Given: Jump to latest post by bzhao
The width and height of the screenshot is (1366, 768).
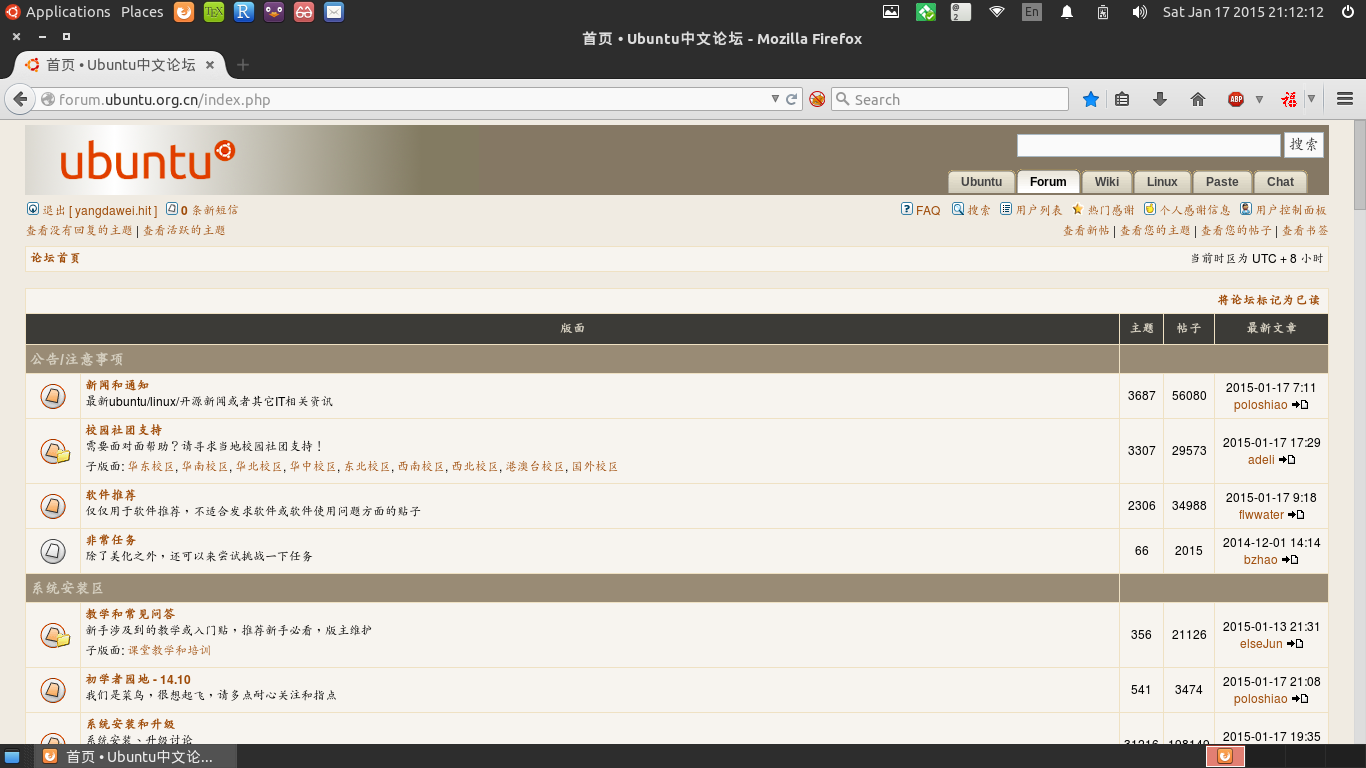Looking at the screenshot, I should [x=1290, y=560].
